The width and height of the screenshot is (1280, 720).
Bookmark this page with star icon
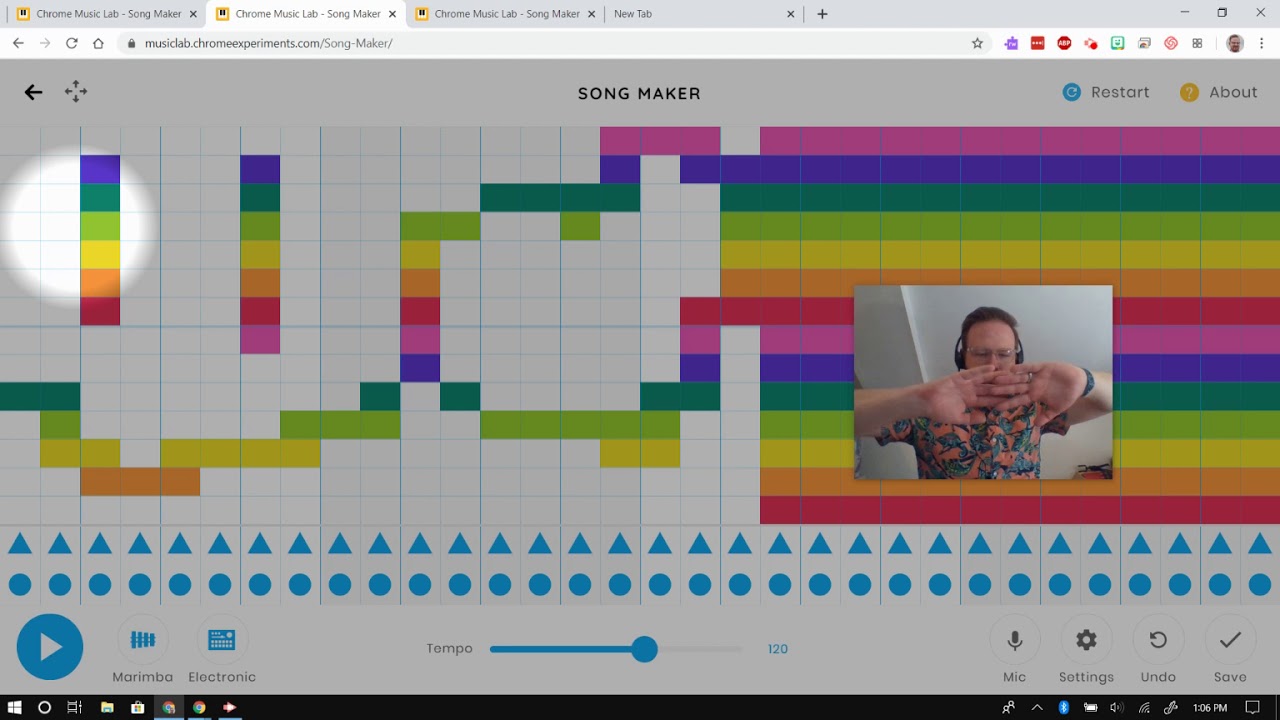[x=977, y=43]
